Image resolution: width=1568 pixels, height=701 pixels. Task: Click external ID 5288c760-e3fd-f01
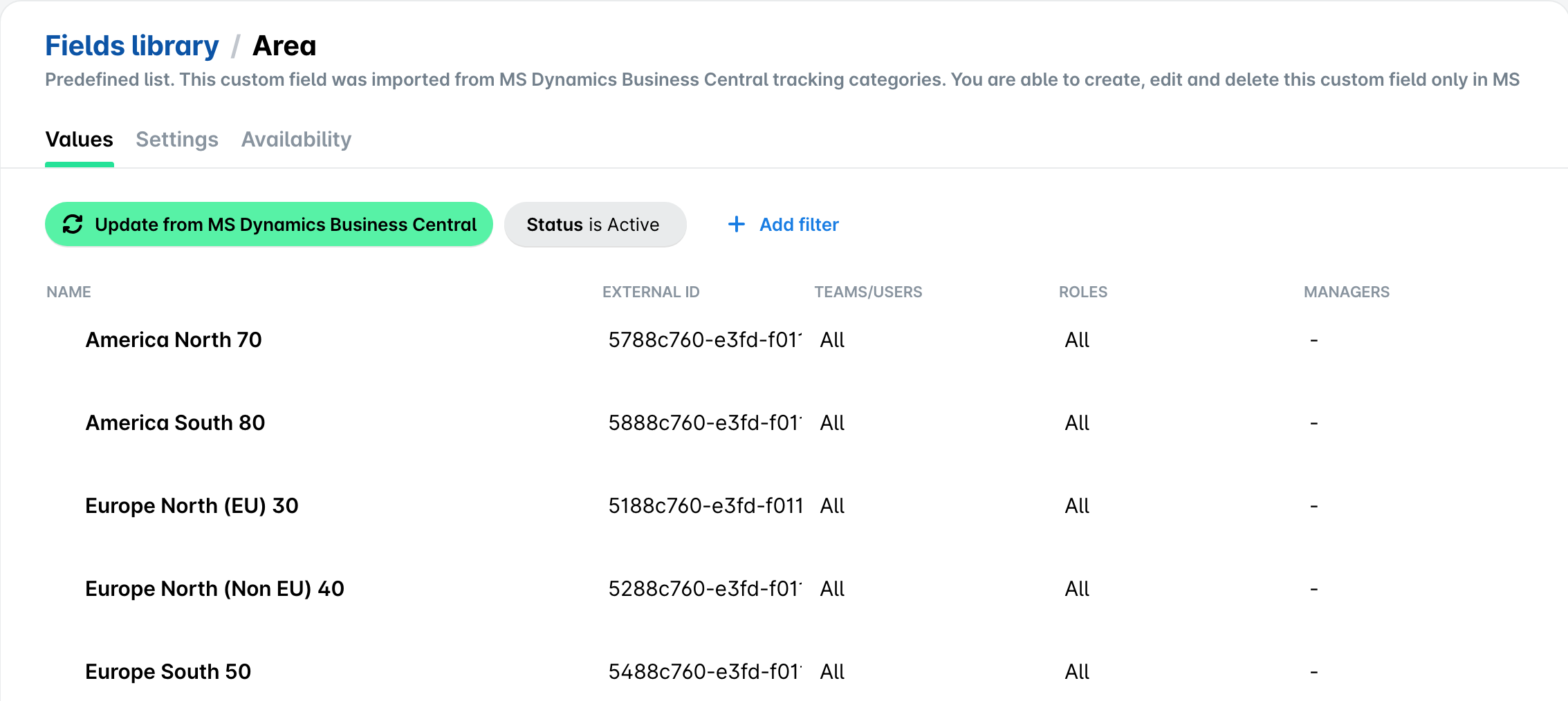(x=705, y=588)
